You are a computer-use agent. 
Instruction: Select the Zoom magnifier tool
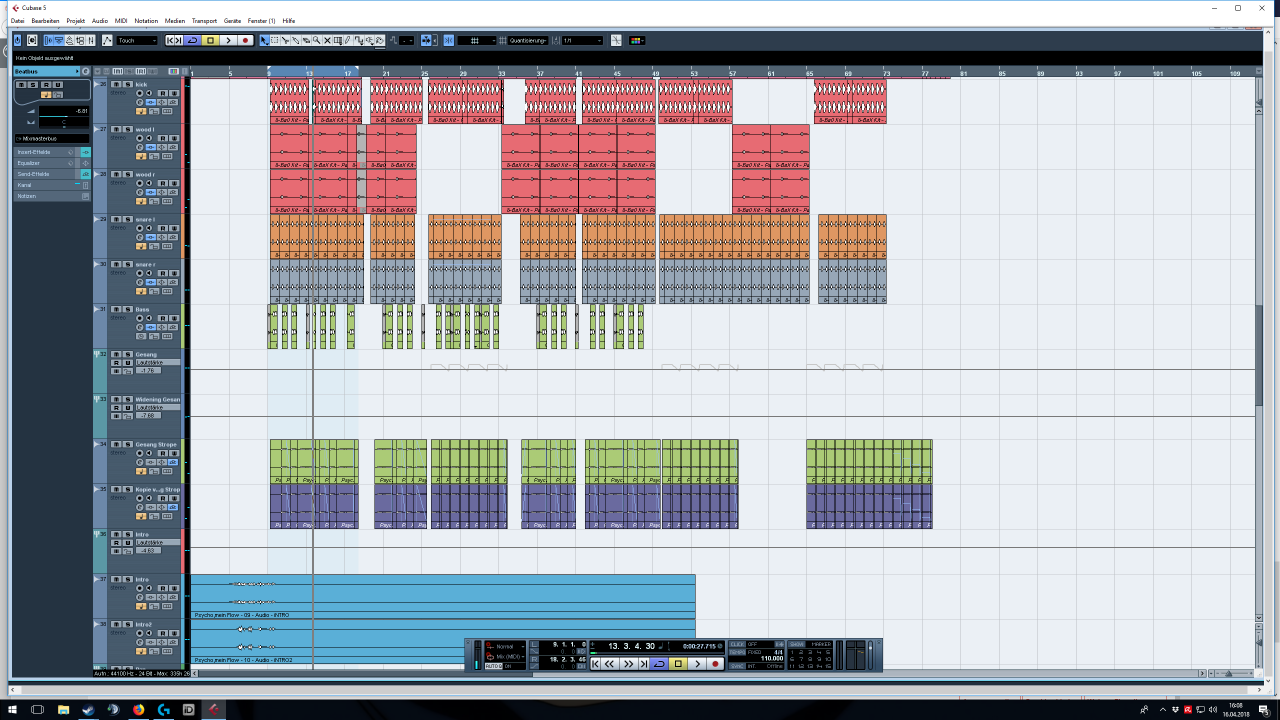pos(316,40)
